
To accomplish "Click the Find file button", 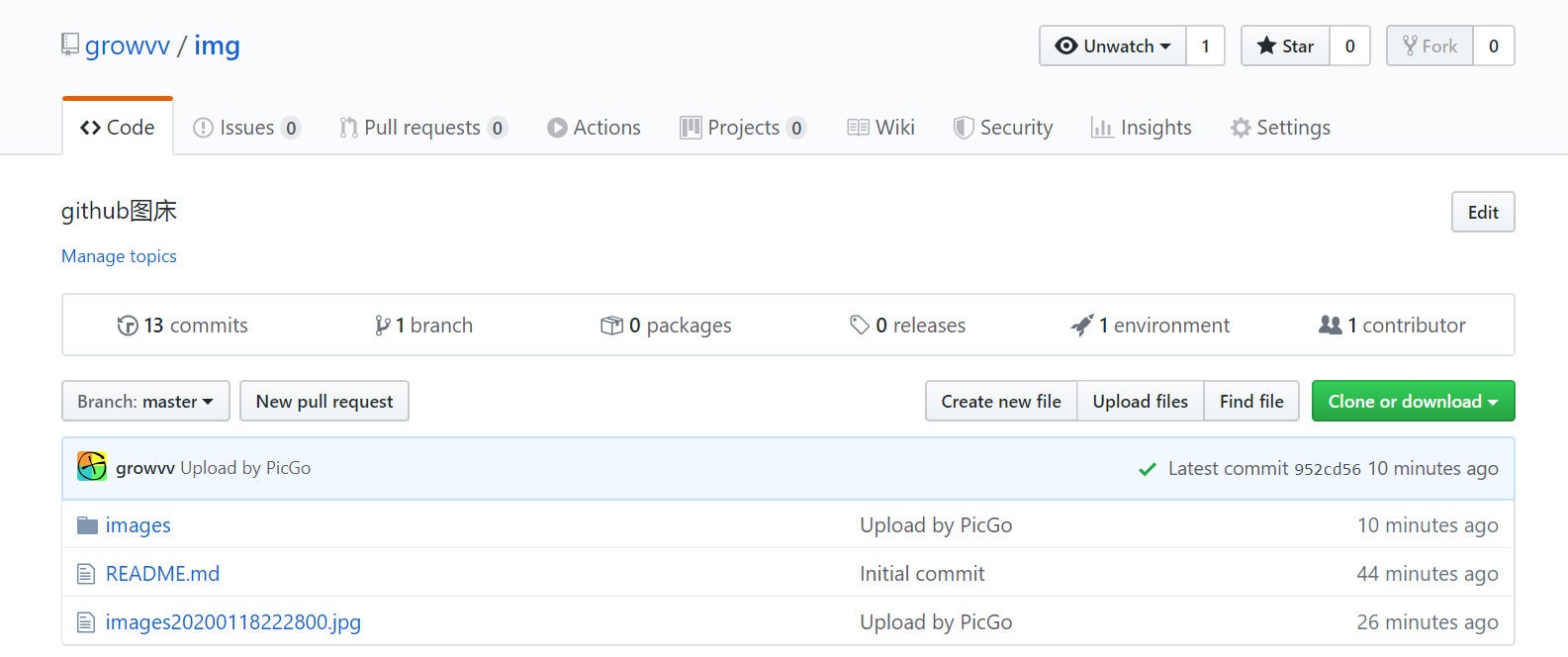I will point(1251,401).
